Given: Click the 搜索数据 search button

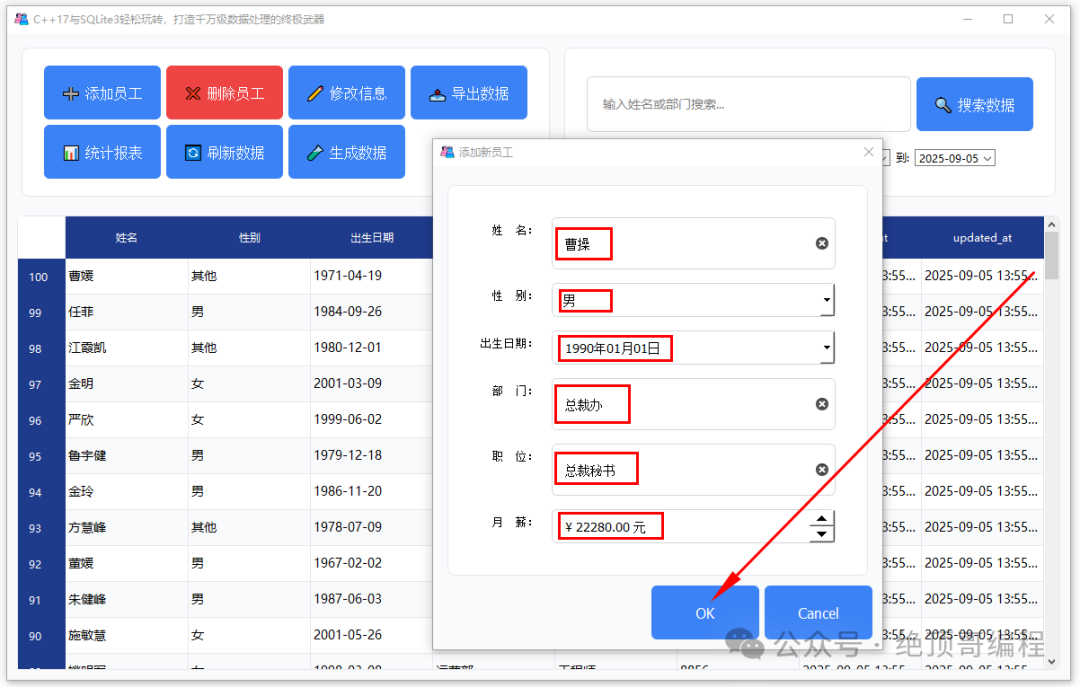Looking at the screenshot, I should coord(974,104).
